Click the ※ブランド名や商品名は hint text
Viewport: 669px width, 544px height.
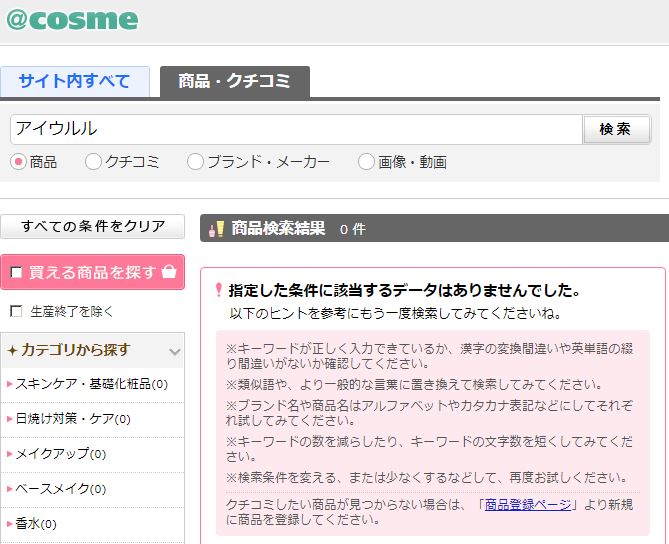point(429,413)
